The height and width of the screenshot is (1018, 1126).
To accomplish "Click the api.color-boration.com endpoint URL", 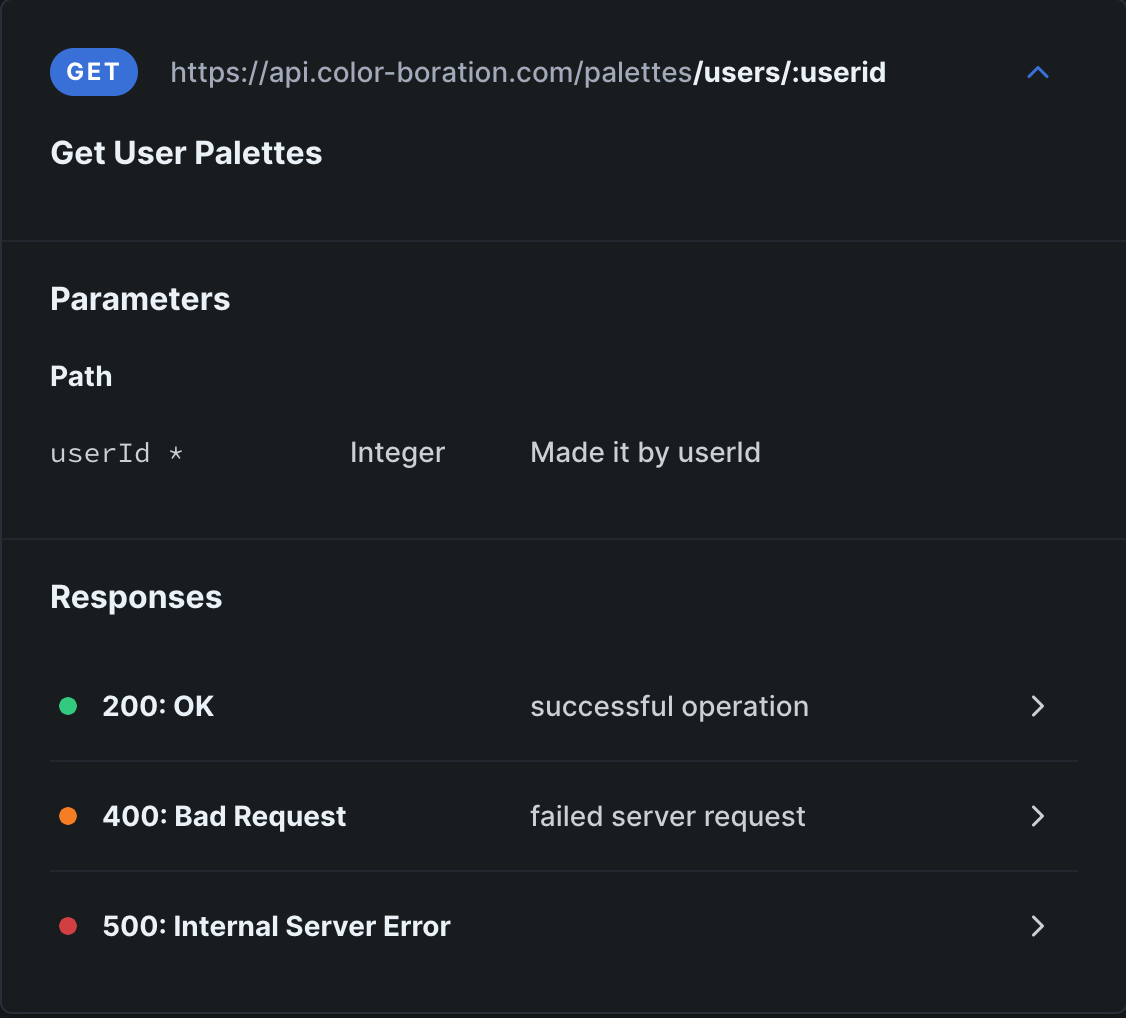I will 528,72.
